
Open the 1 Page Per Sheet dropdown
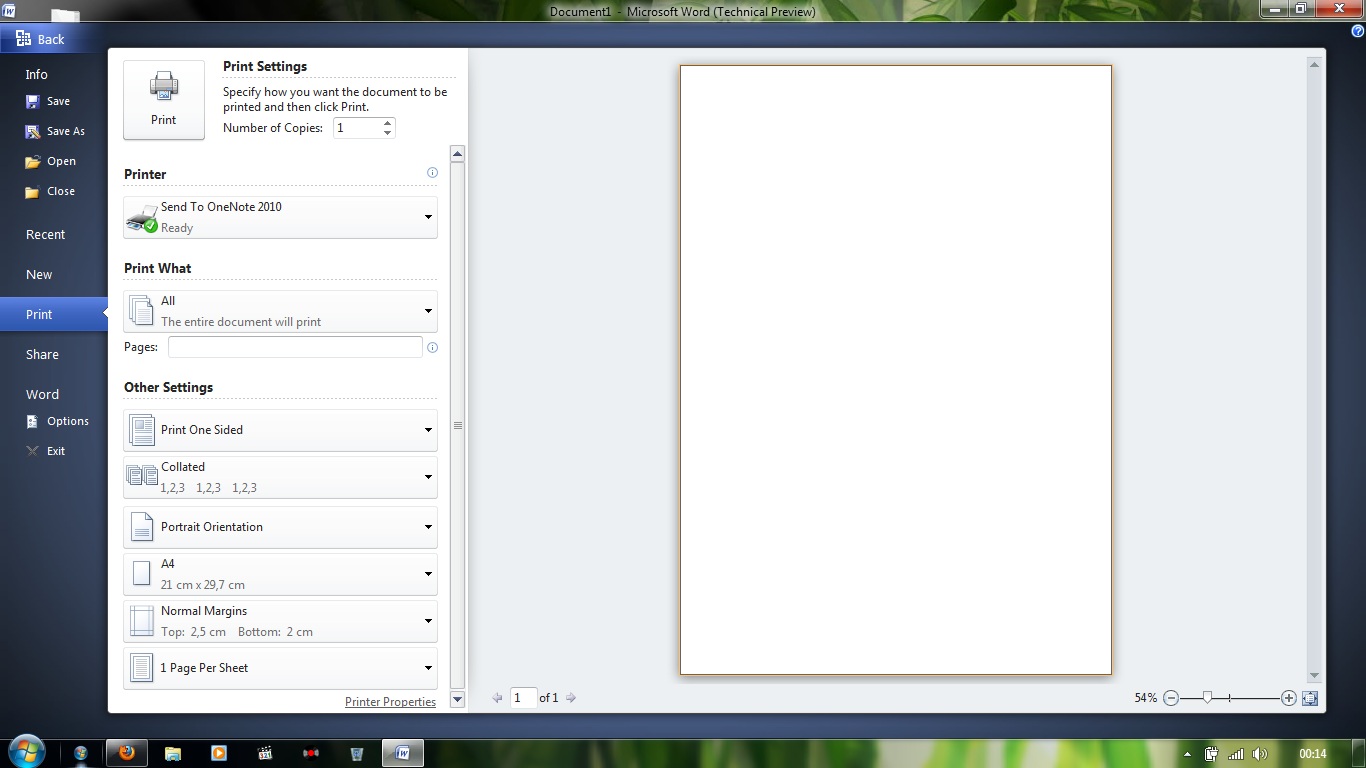pyautogui.click(x=280, y=668)
